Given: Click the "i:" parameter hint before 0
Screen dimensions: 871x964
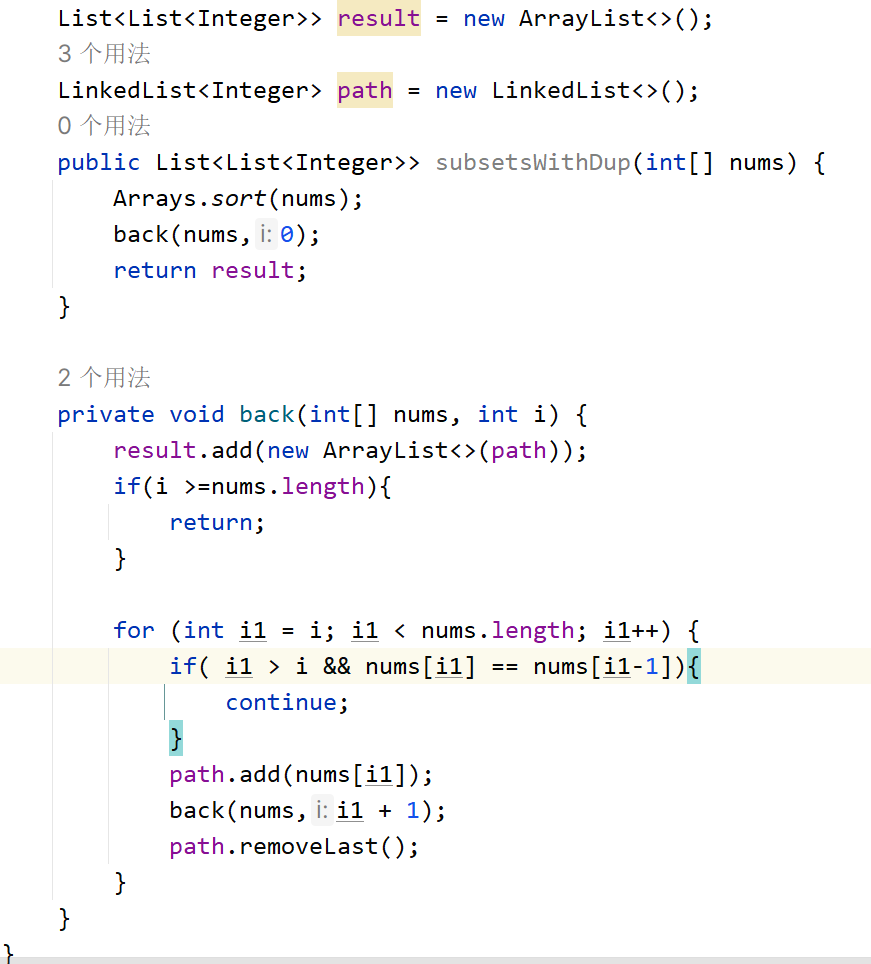Looking at the screenshot, I should point(265,235).
